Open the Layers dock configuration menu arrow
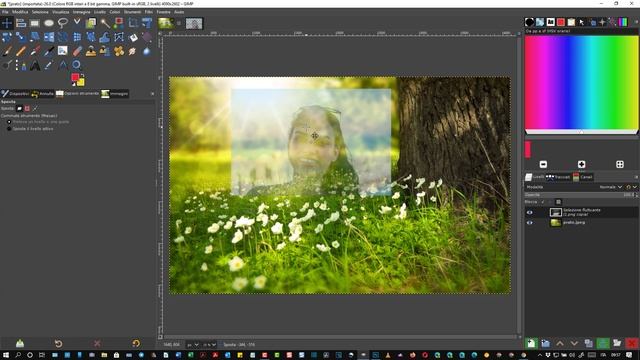The image size is (640, 360). pyautogui.click(x=636, y=177)
